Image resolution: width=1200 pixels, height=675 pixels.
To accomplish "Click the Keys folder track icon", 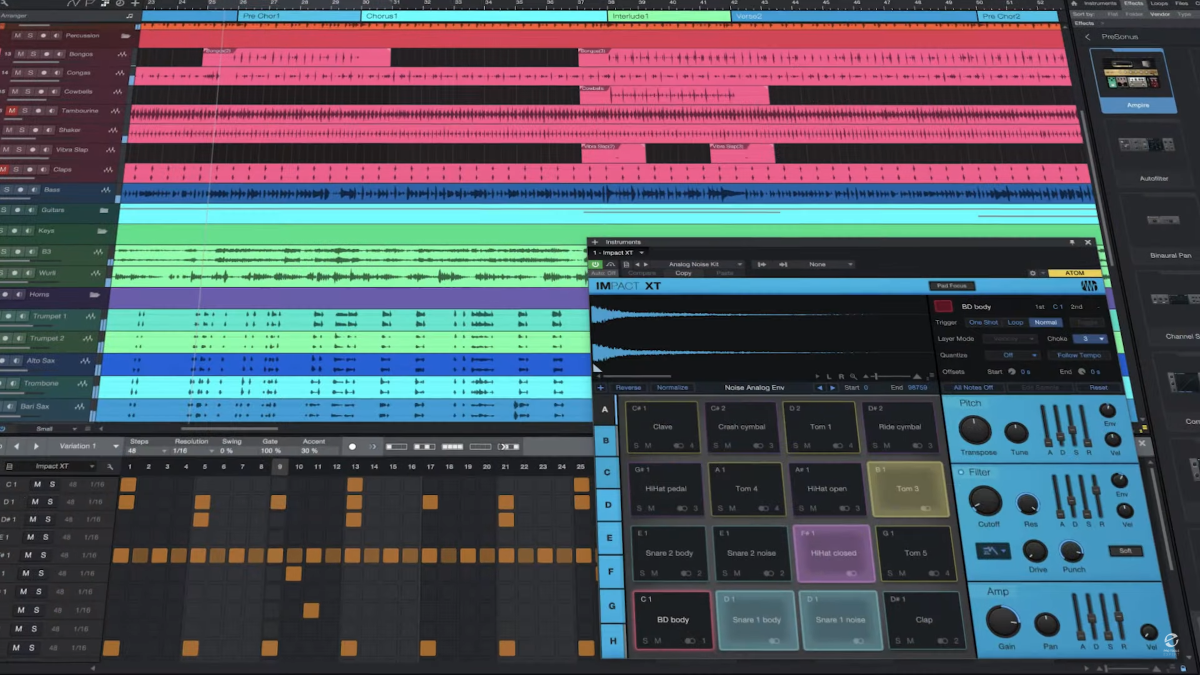I will point(102,230).
